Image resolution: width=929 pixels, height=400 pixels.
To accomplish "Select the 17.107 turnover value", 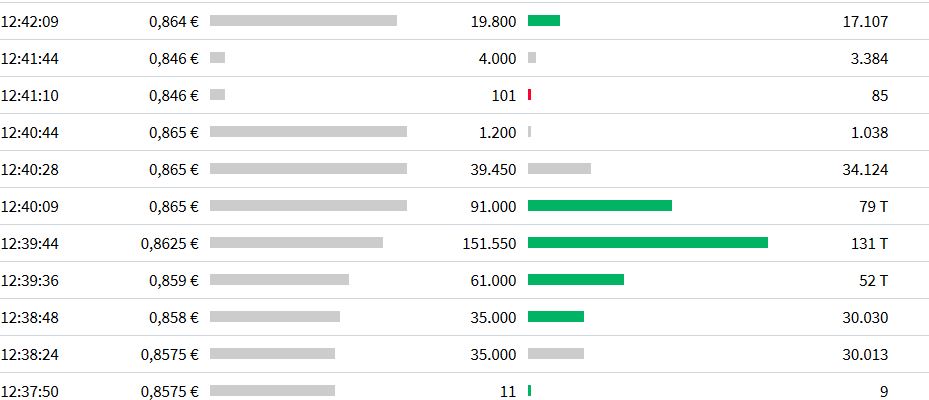I will pos(865,21).
